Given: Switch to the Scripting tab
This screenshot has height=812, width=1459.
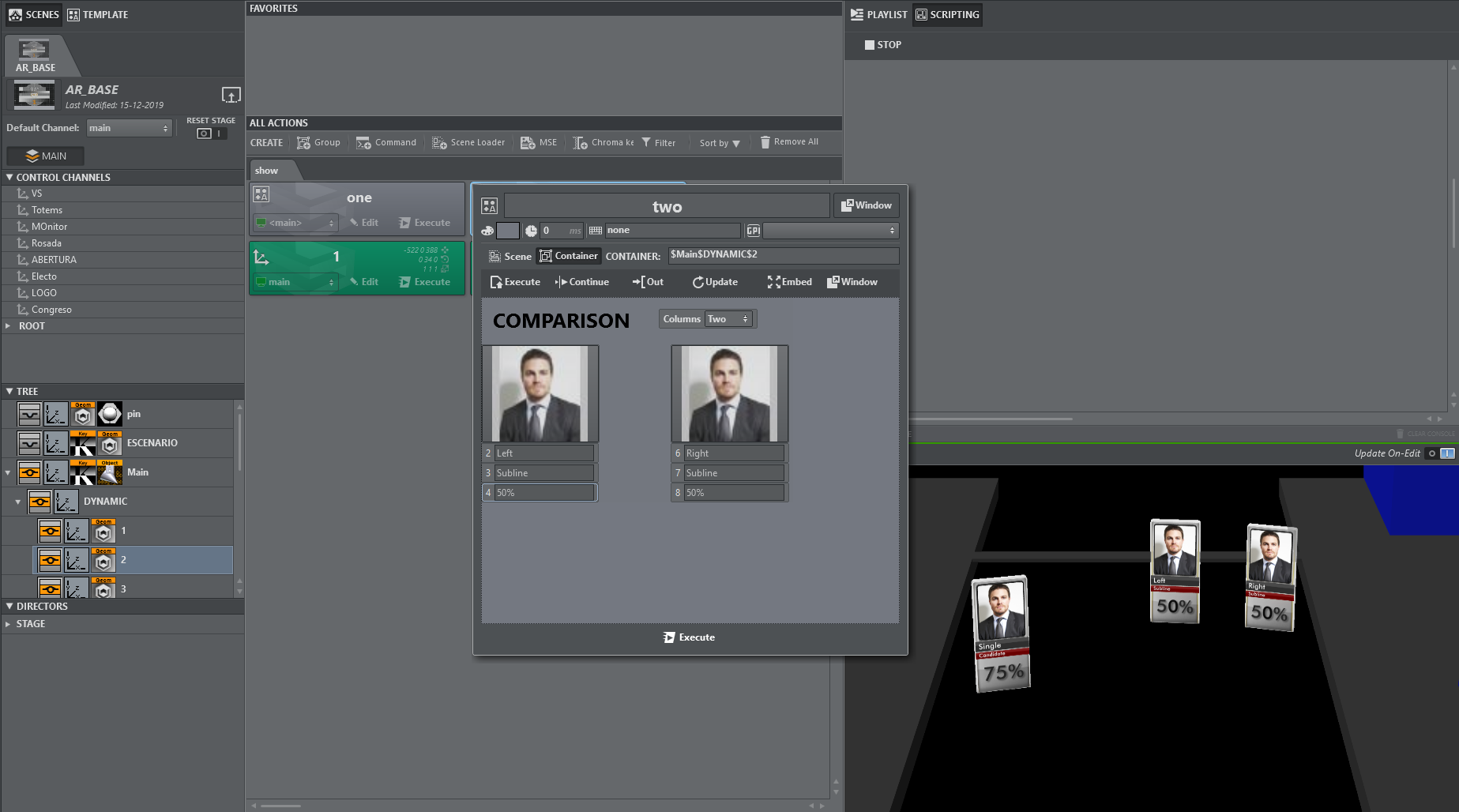Looking at the screenshot, I should pos(947,14).
